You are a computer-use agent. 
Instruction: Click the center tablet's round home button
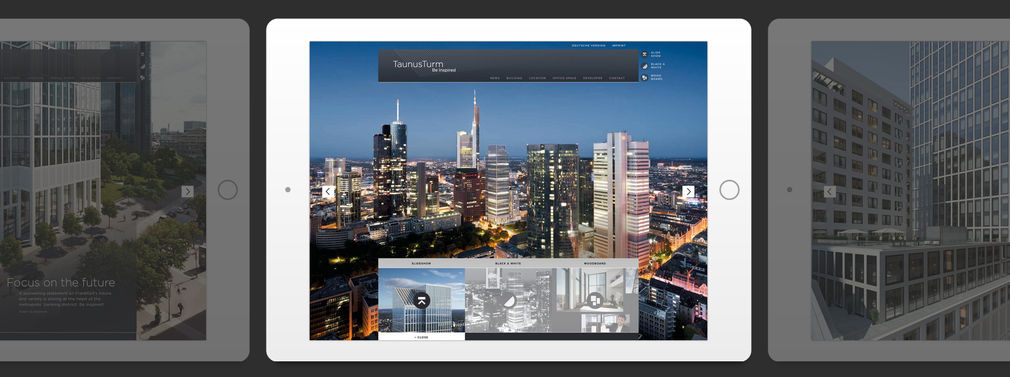pyautogui.click(x=729, y=189)
